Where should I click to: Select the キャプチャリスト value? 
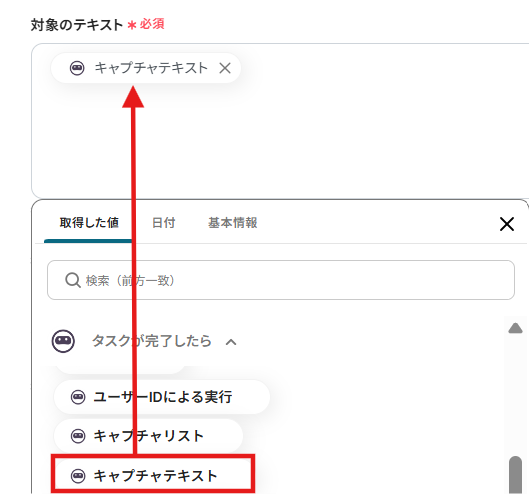148,436
